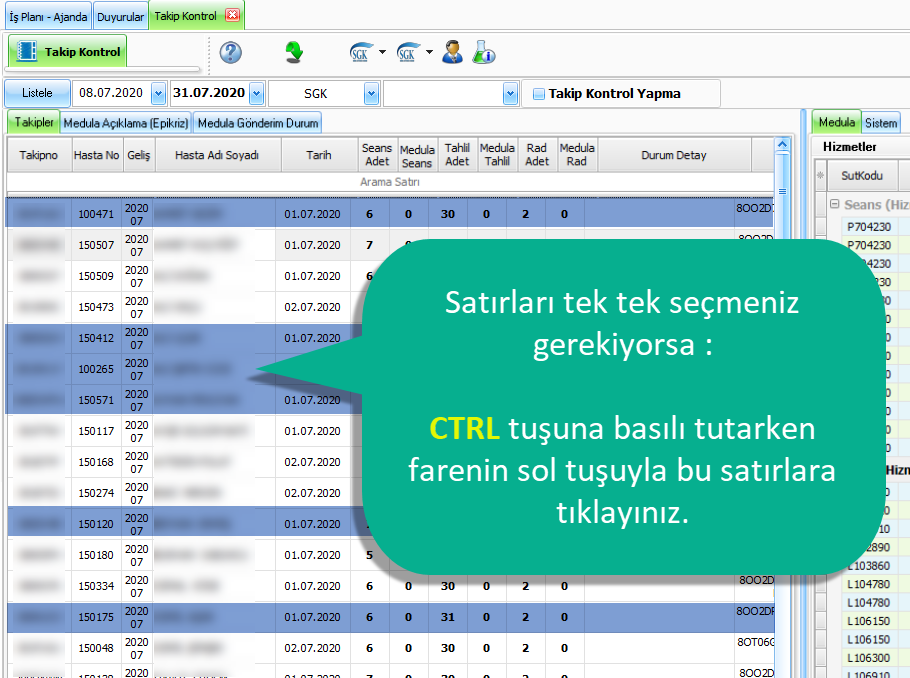
Task: Select the Sistem tab in right panel
Action: pos(881,123)
